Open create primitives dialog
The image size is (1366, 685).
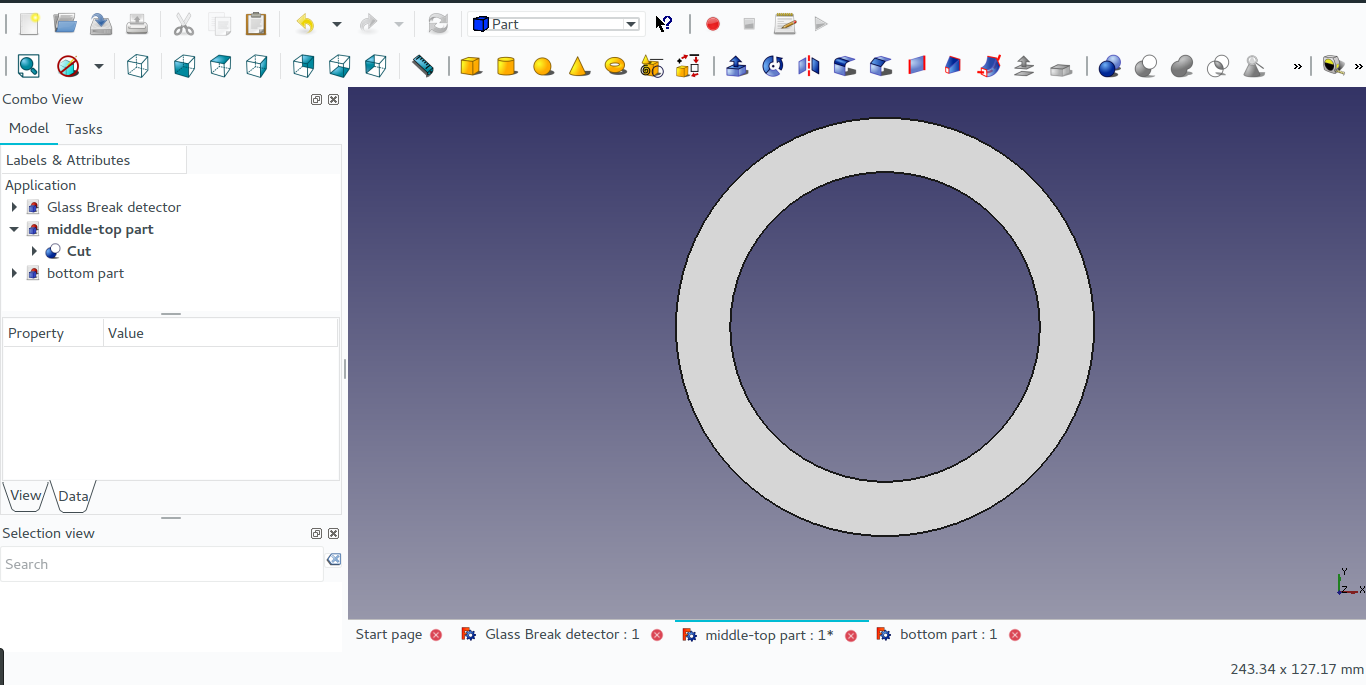point(652,66)
